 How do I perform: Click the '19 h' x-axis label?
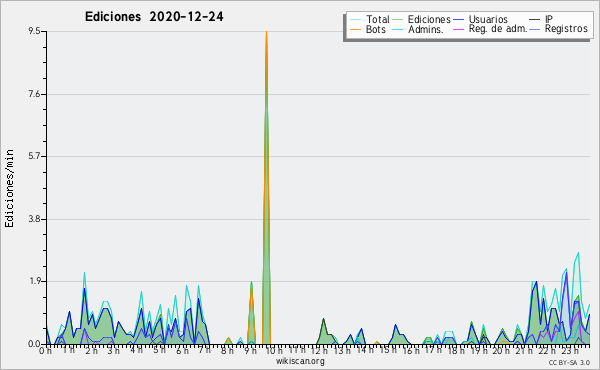pyautogui.click(x=478, y=350)
